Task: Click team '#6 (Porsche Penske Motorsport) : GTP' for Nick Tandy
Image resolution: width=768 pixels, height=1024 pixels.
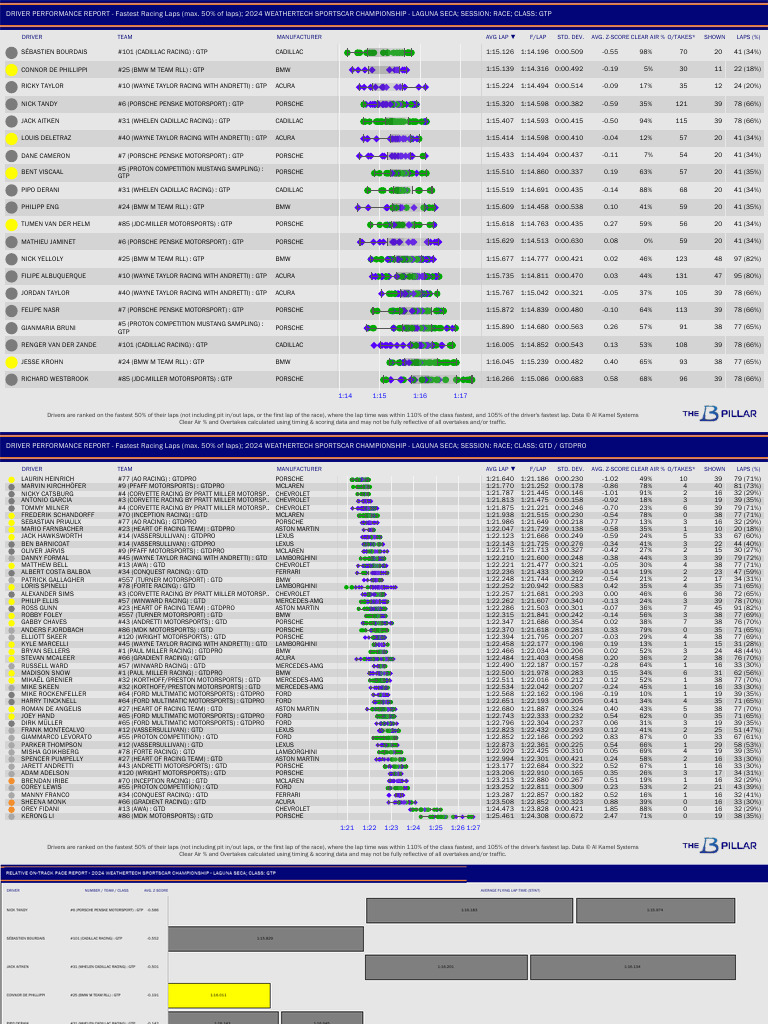Action: click(x=181, y=104)
